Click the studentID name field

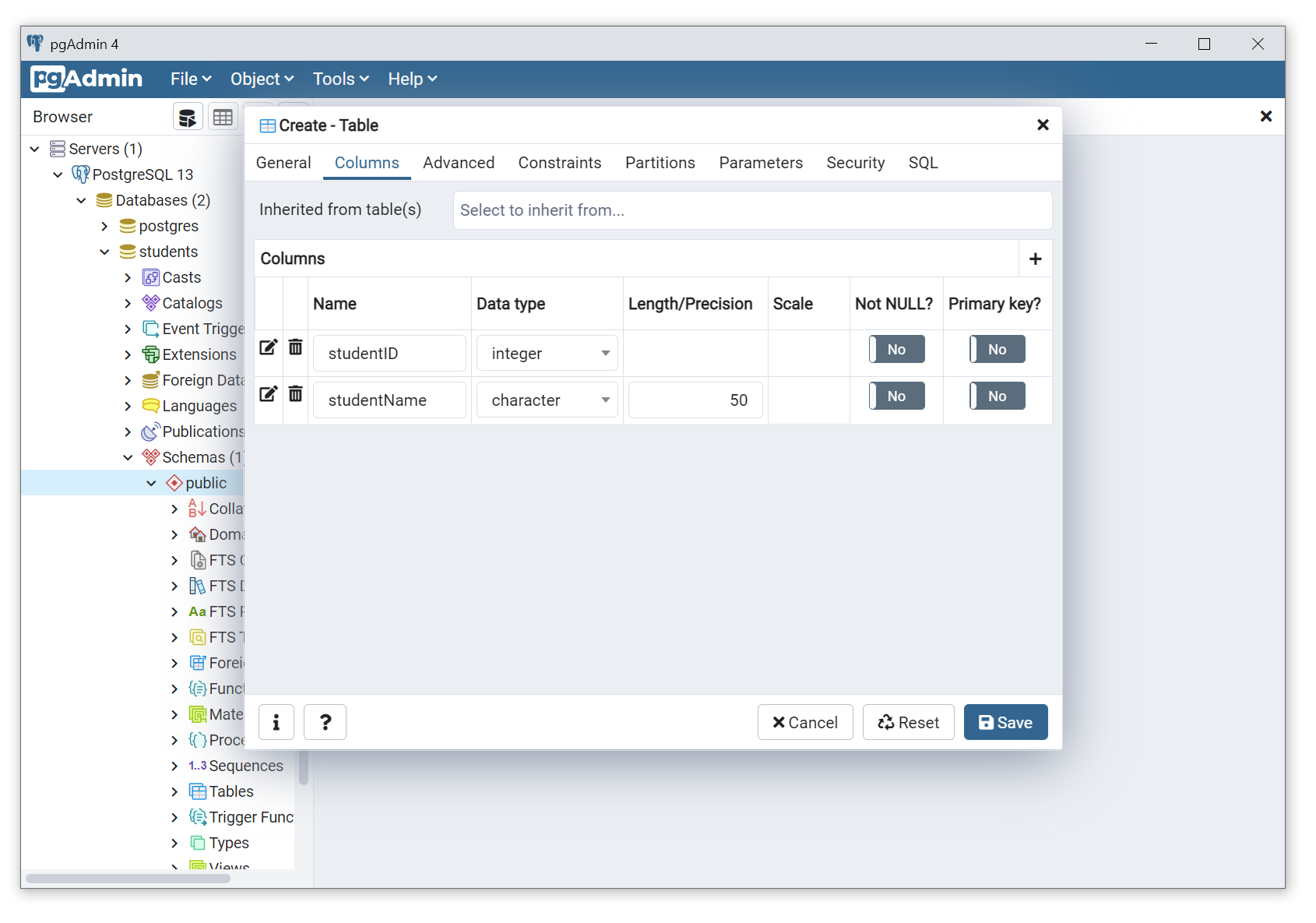click(389, 354)
